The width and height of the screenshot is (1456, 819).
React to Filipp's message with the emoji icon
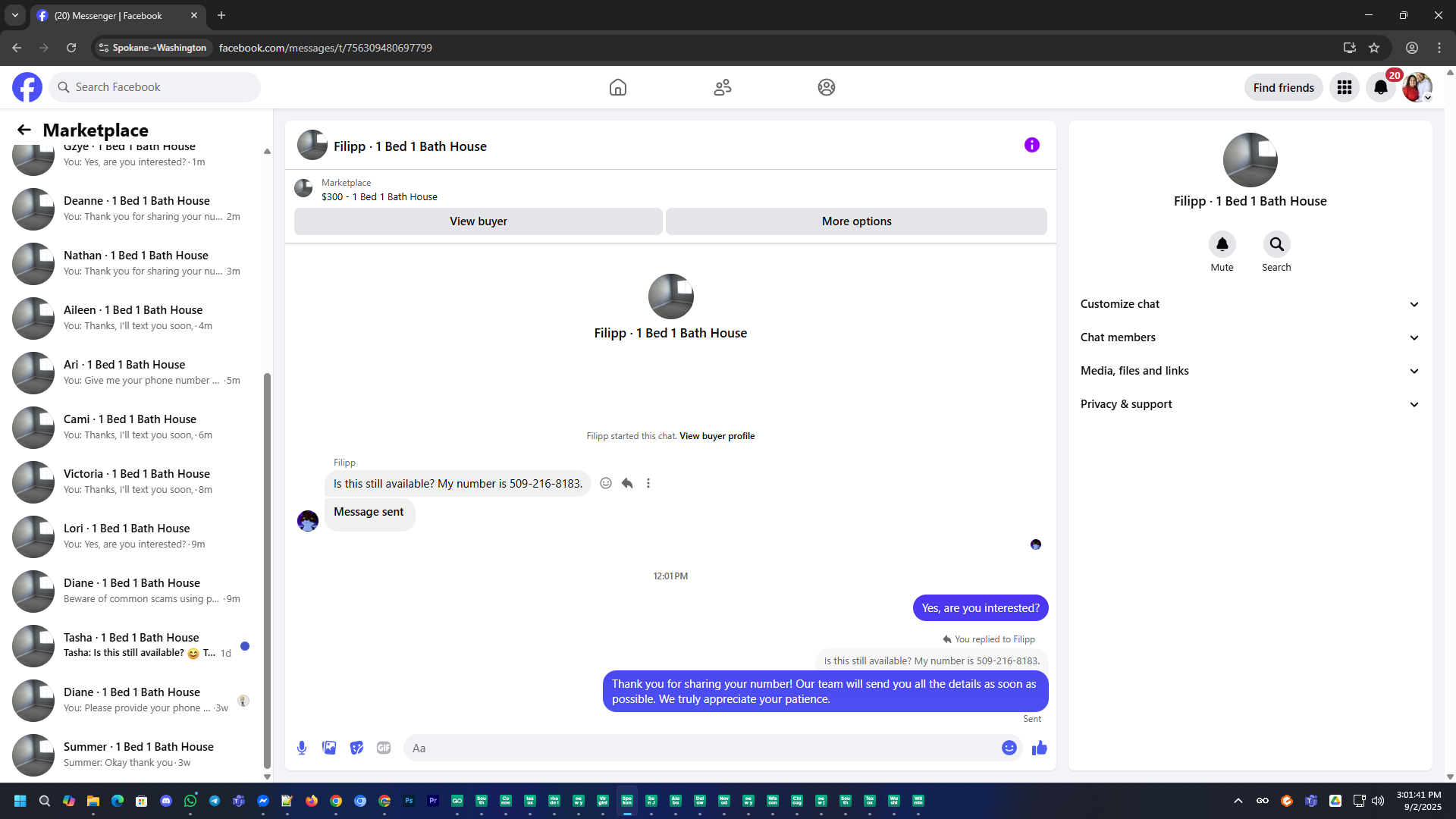coord(606,483)
